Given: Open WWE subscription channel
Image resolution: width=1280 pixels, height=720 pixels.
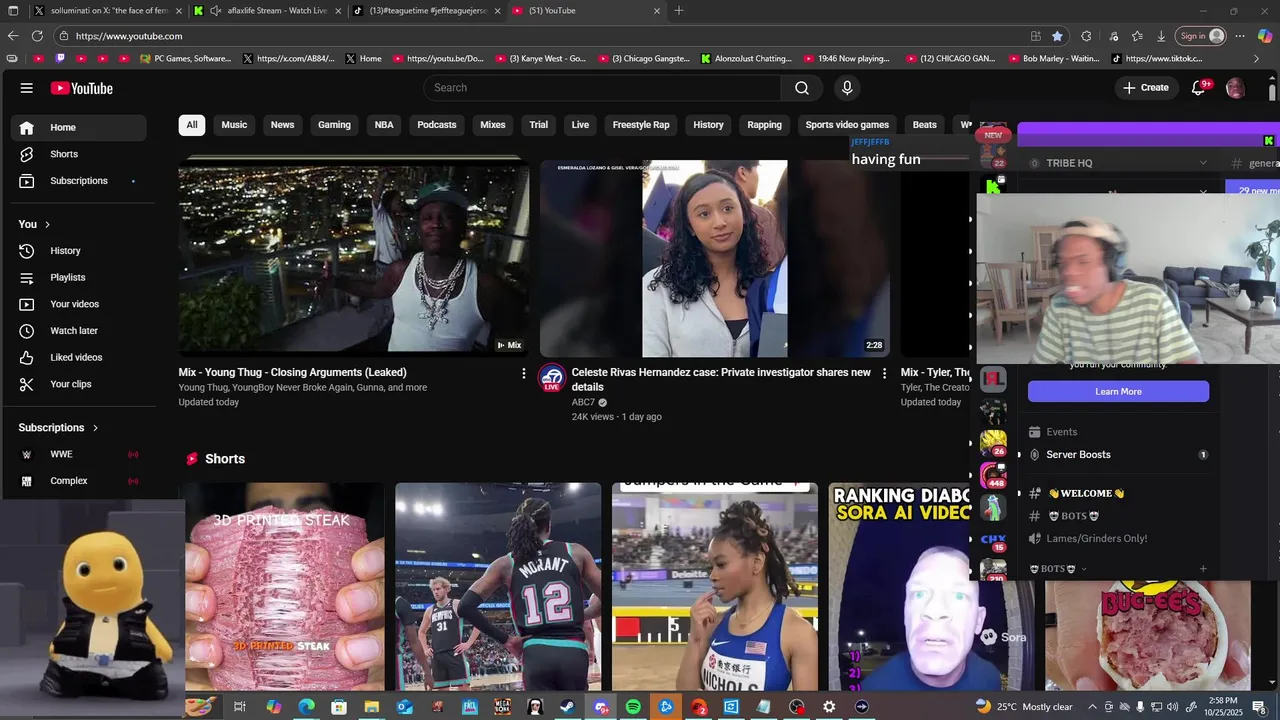Looking at the screenshot, I should click(x=79, y=454).
